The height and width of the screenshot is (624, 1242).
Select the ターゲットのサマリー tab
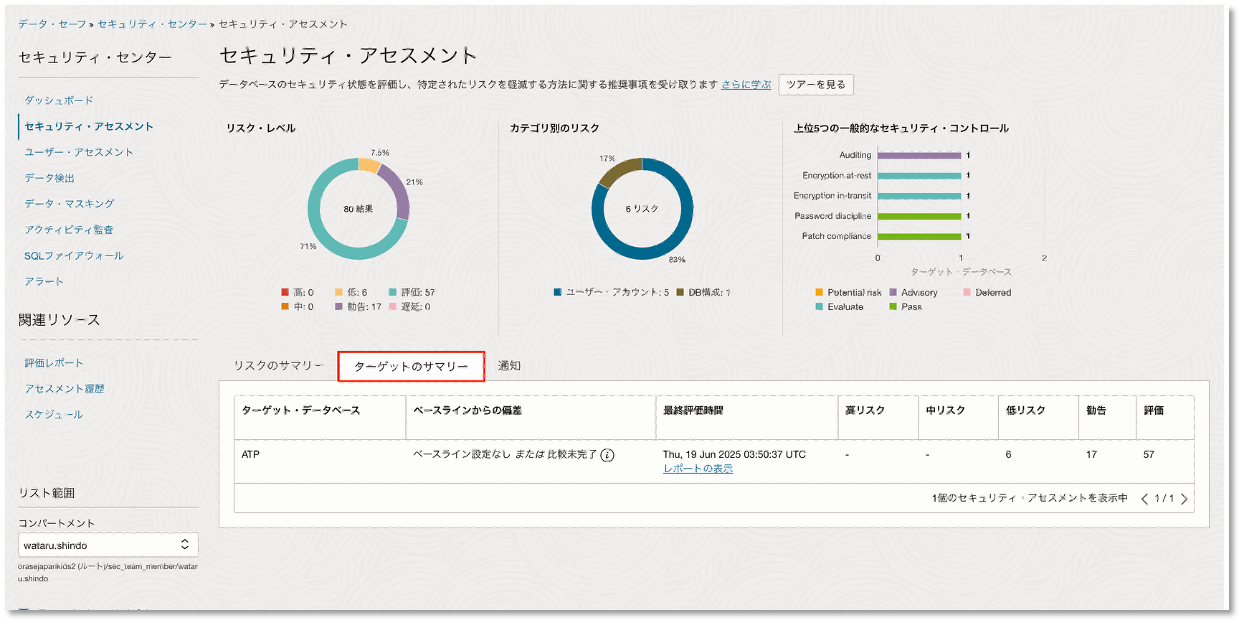tap(411, 367)
